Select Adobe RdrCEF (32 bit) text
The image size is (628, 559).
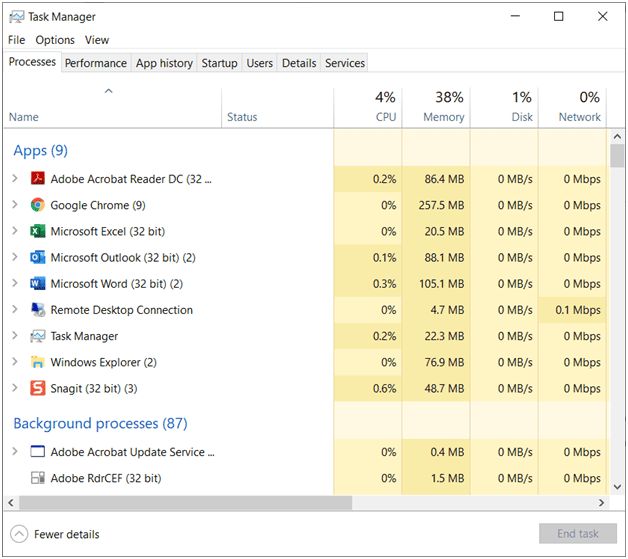click(106, 478)
